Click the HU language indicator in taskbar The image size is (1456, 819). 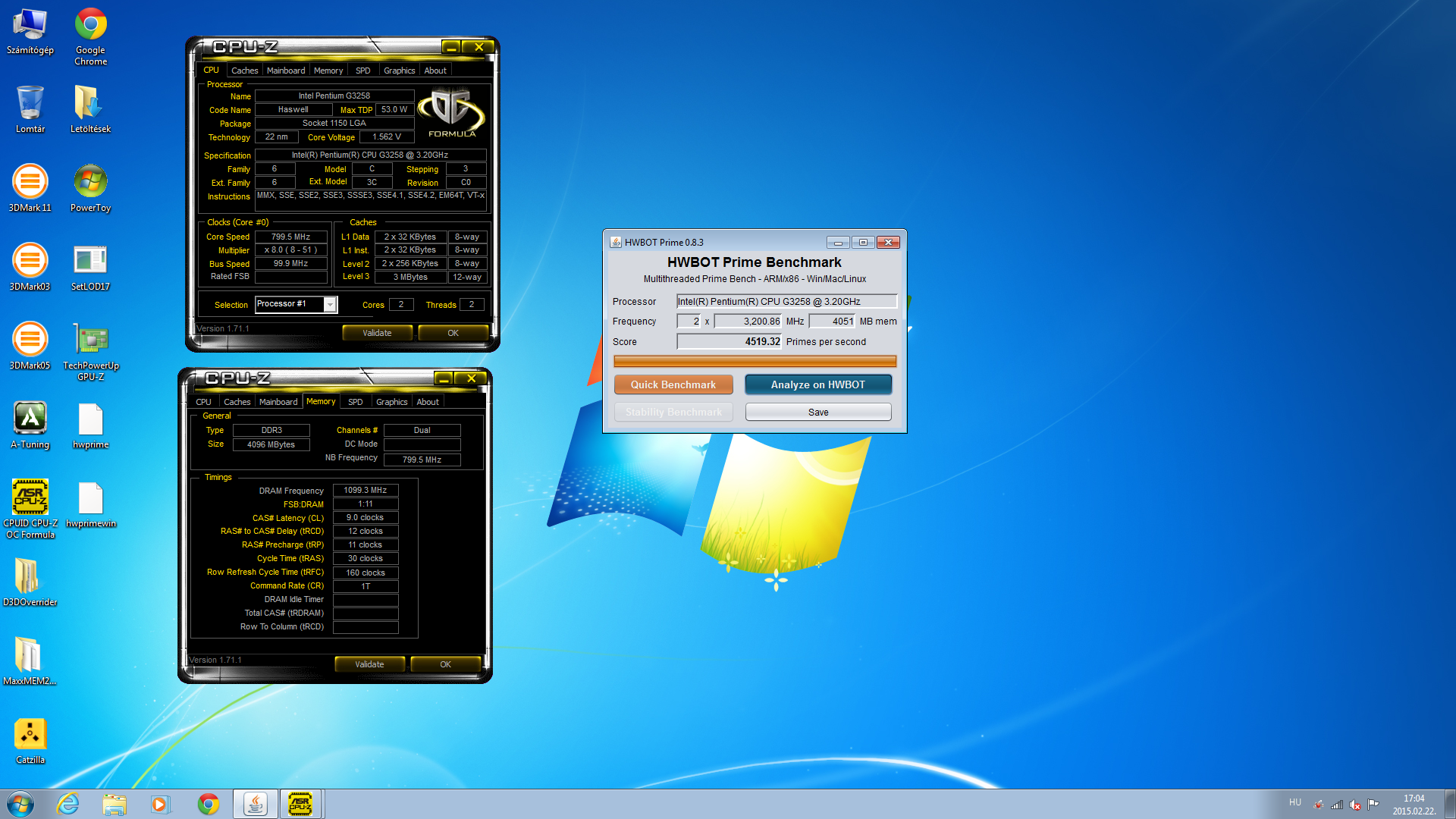(x=1295, y=802)
